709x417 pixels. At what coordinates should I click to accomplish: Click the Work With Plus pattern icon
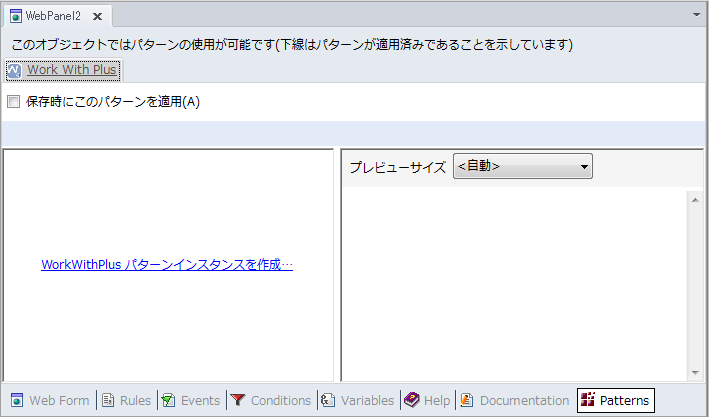pos(14,70)
